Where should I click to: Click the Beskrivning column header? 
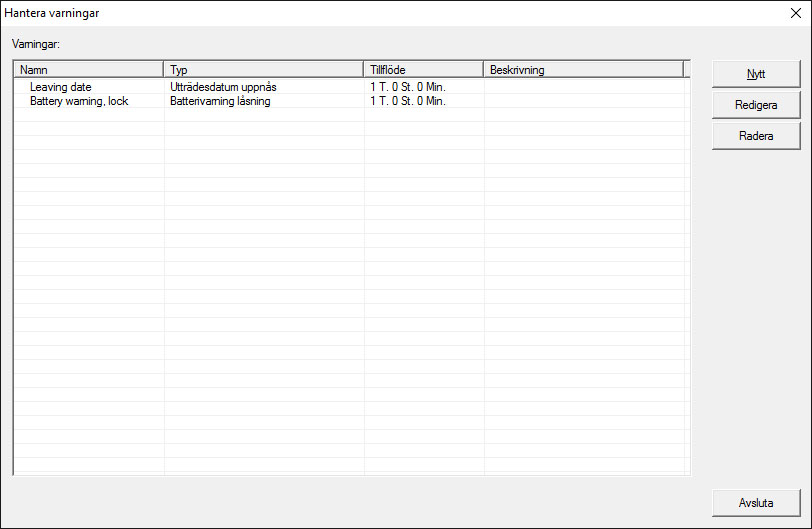click(x=583, y=70)
